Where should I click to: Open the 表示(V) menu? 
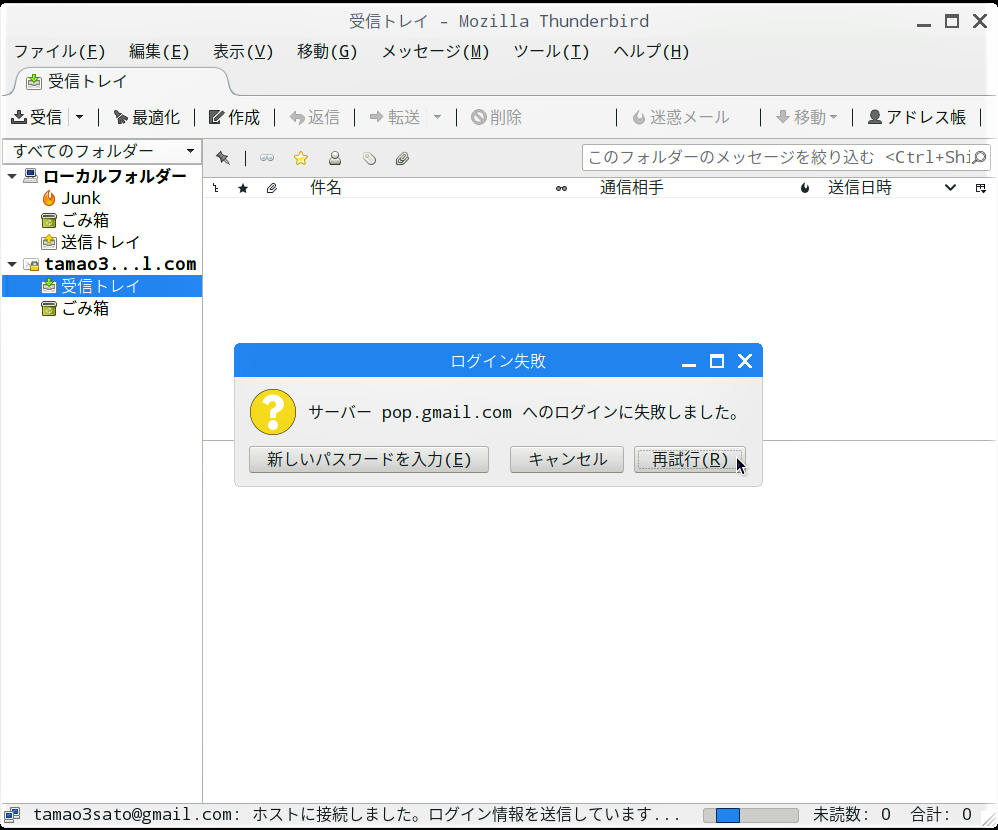243,52
